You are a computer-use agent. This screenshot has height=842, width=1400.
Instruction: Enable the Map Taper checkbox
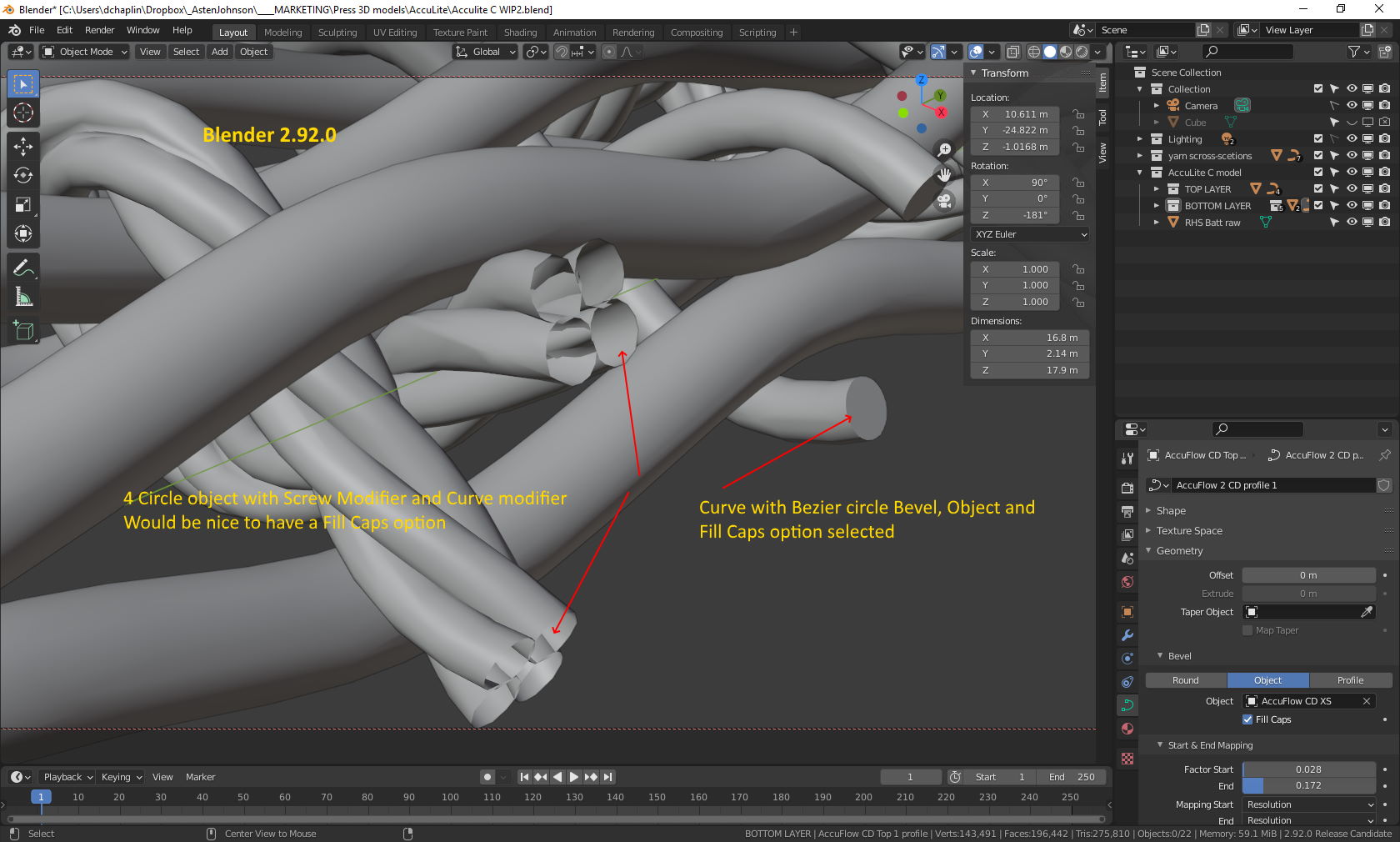click(x=1247, y=630)
